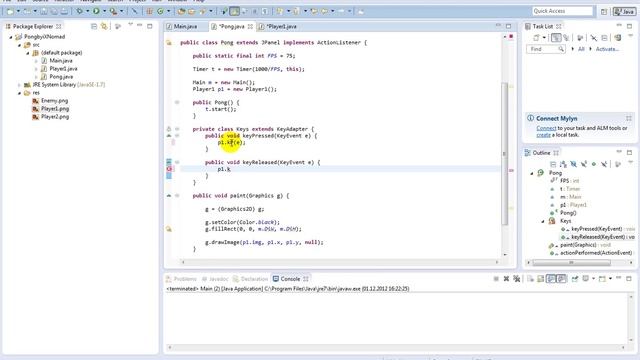
Task: Click the New Java Class icon
Action: (160, 11)
